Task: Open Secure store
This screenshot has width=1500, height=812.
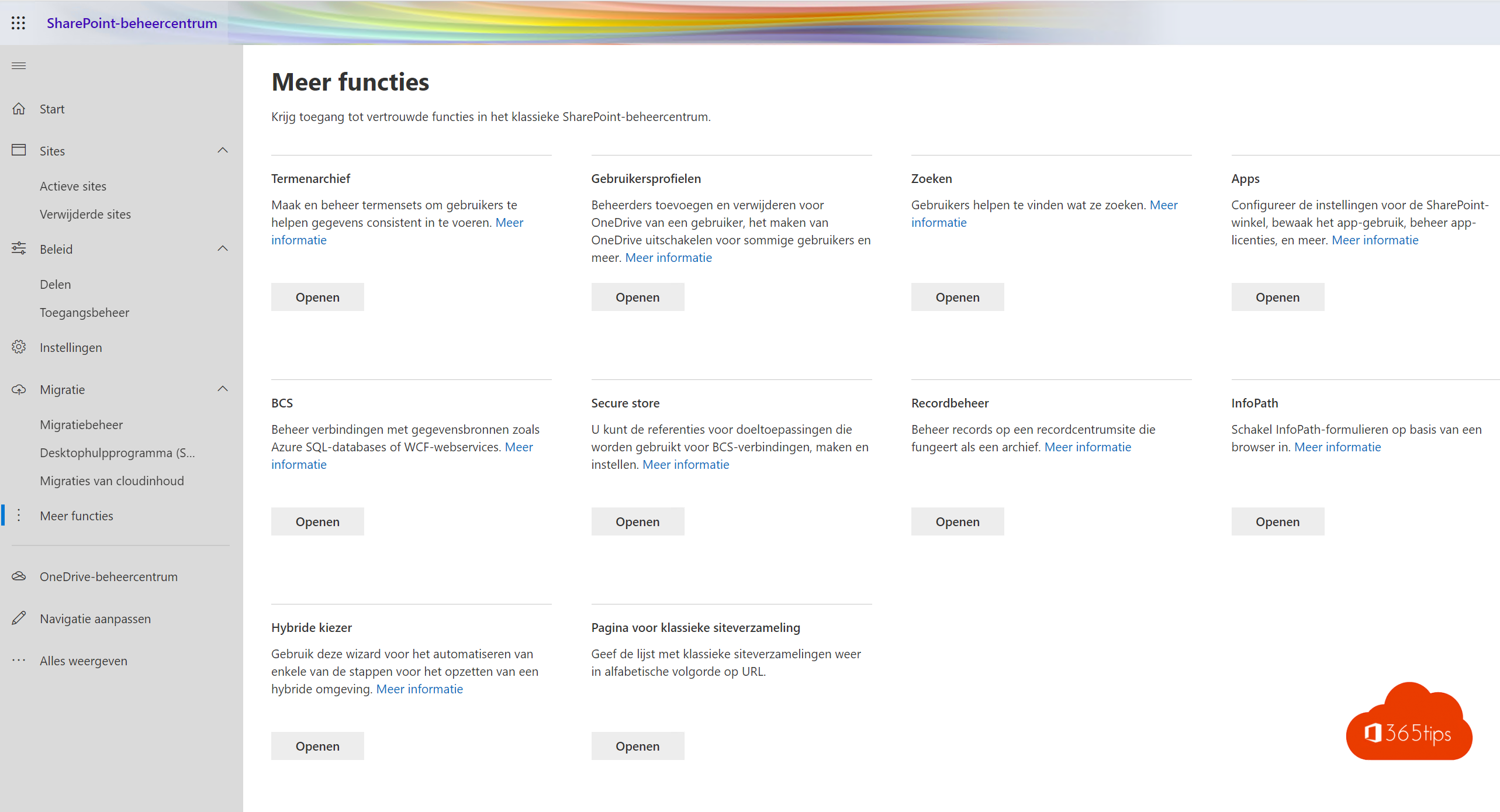Action: 638,521
